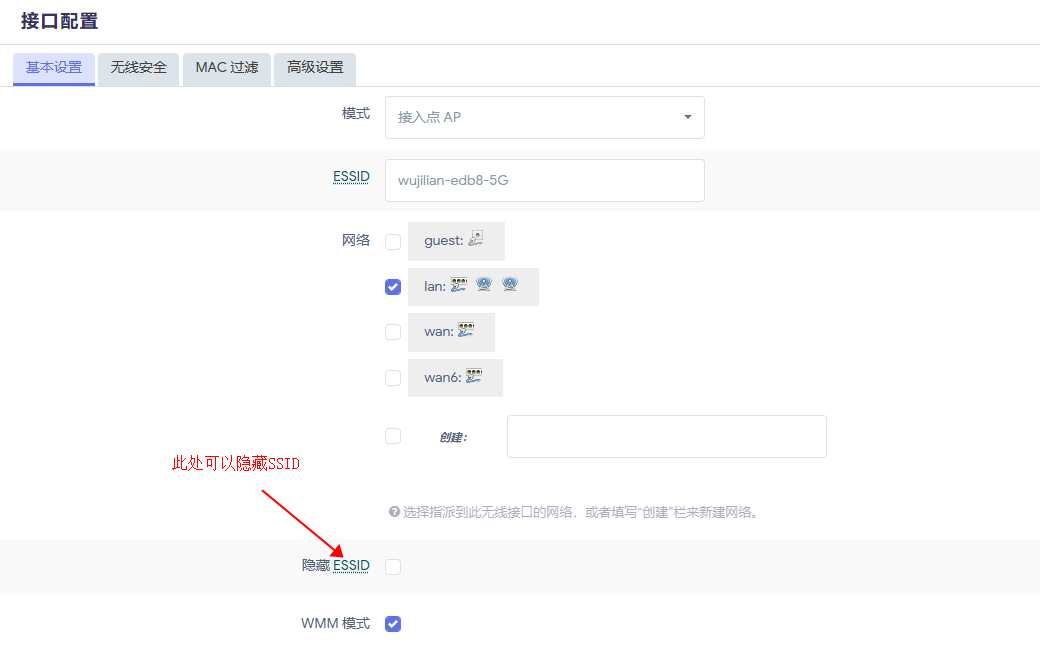1040x665 pixels.
Task: Enable the guest network checkbox
Action: [x=393, y=242]
